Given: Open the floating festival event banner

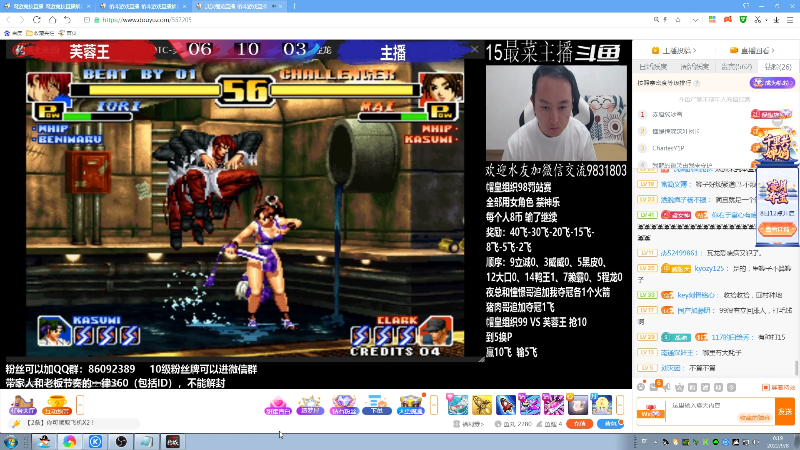Looking at the screenshot, I should [x=776, y=146].
